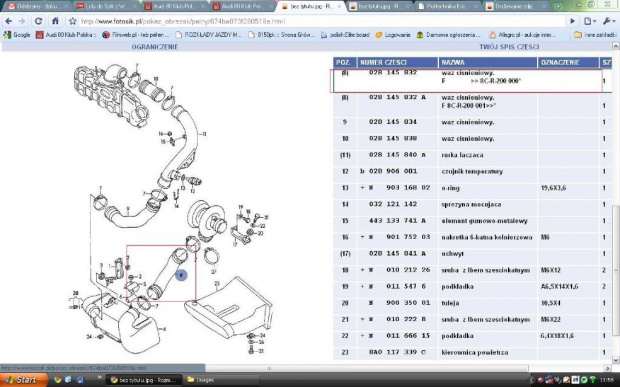The image size is (620, 387).
Task: Open the page menu dropdown
Action: coord(590,21)
